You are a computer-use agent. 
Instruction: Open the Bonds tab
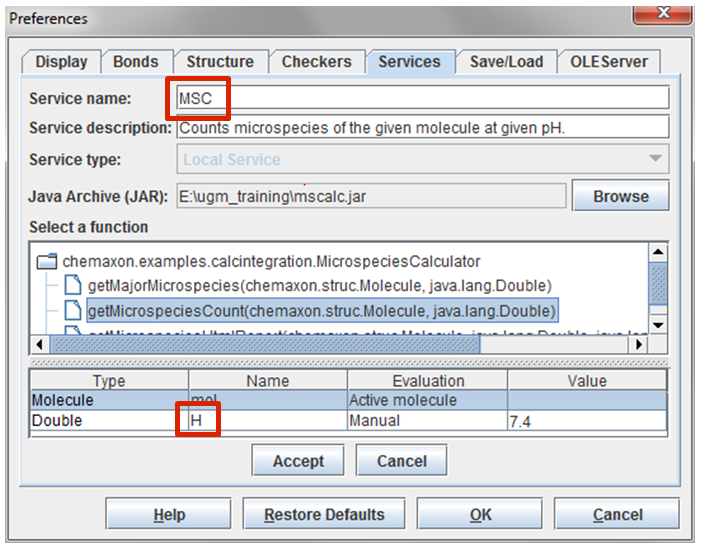click(x=135, y=62)
